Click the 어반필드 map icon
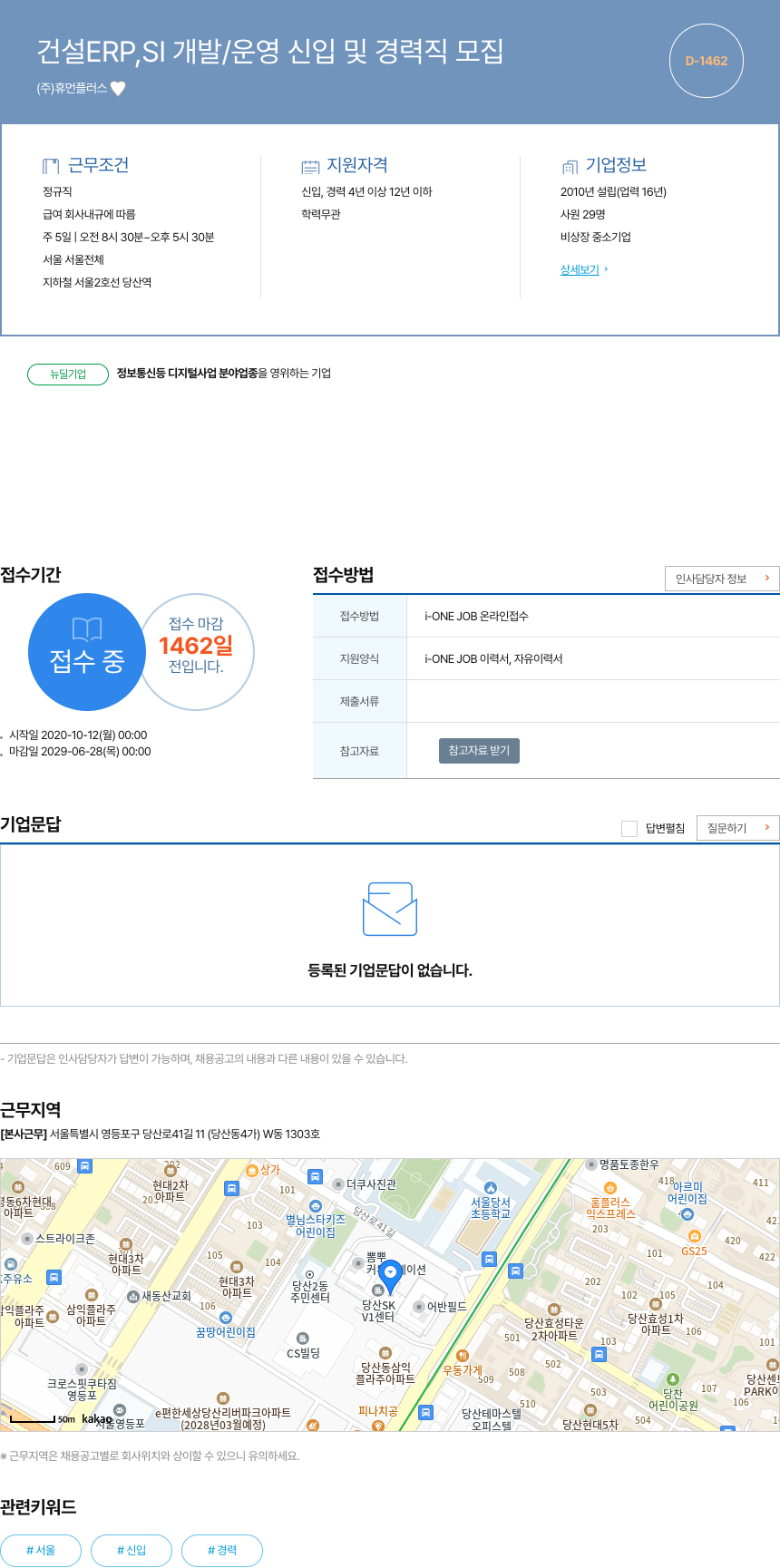This screenshot has height=1568, width=780. pyautogui.click(x=419, y=1307)
